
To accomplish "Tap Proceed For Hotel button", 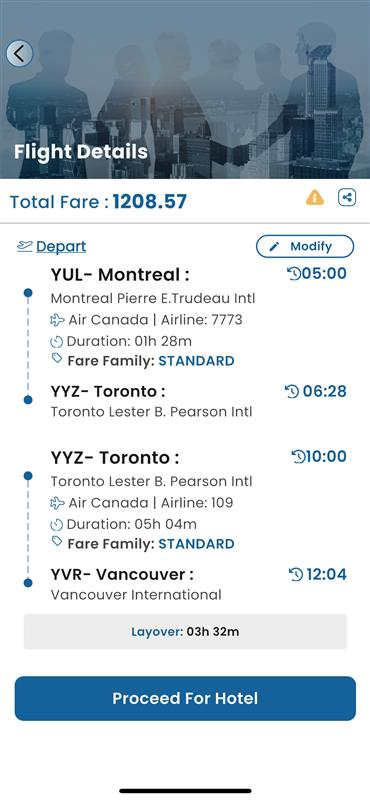I will [x=185, y=698].
